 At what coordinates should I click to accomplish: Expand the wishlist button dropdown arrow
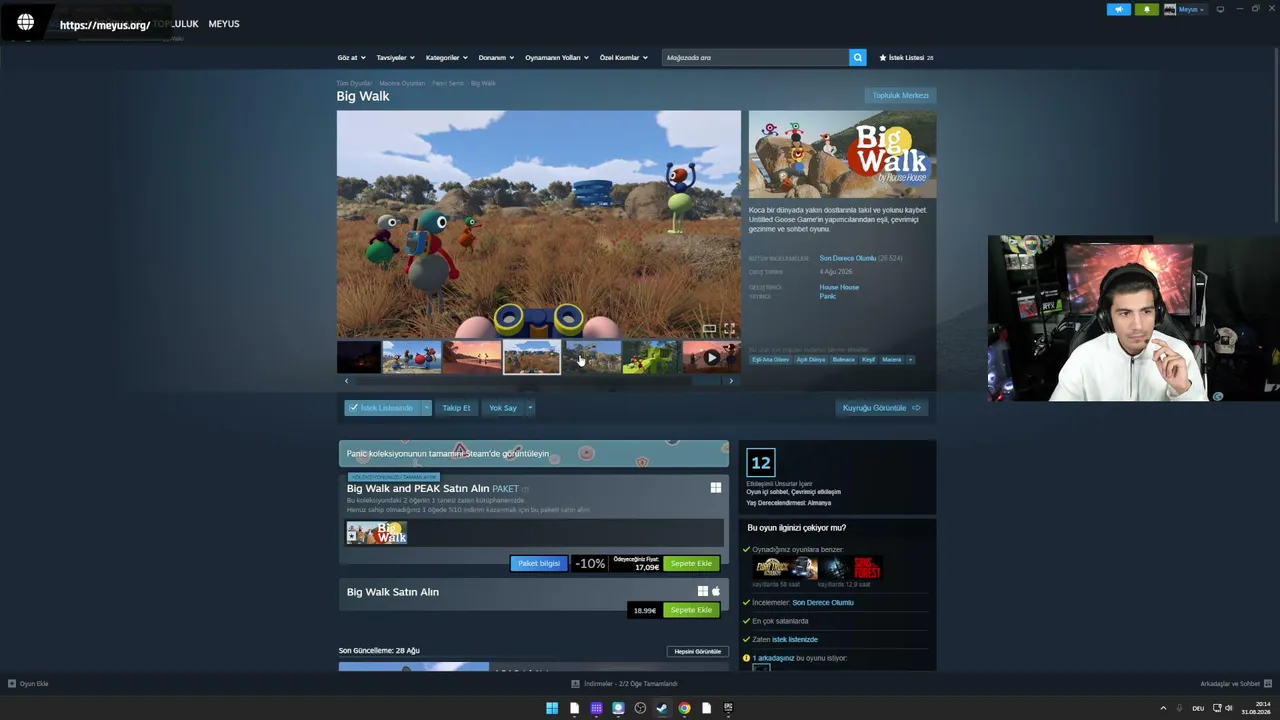(426, 408)
